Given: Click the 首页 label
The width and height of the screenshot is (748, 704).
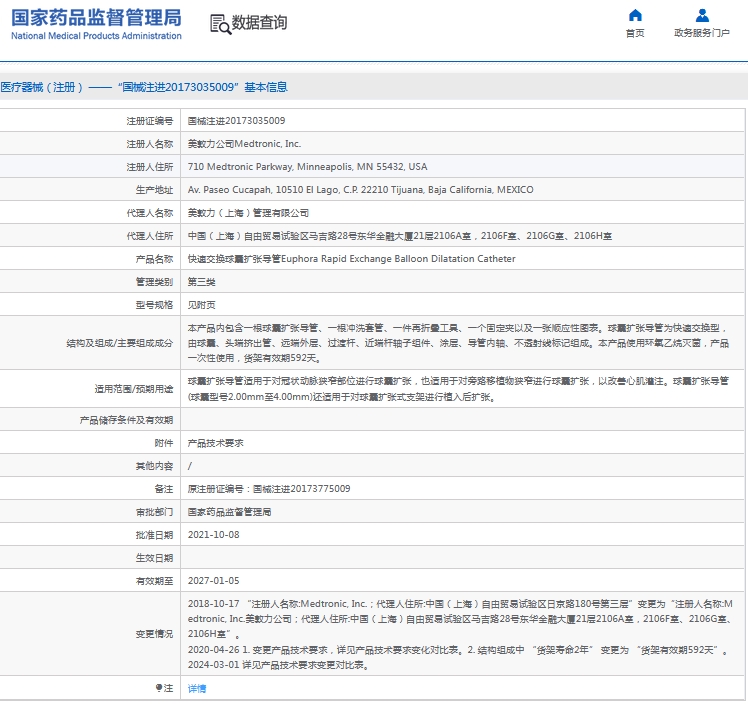Looking at the screenshot, I should (635, 33).
